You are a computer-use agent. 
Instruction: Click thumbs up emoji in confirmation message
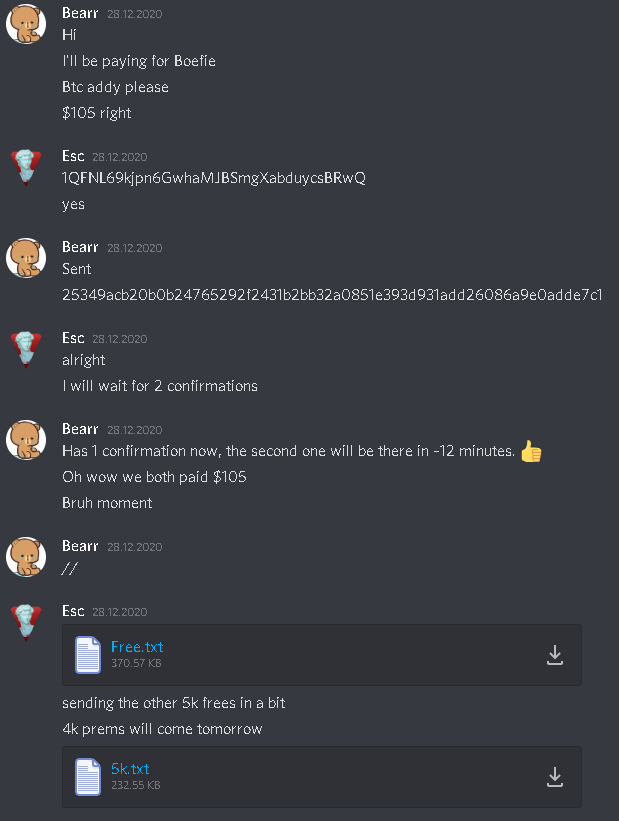(x=530, y=451)
